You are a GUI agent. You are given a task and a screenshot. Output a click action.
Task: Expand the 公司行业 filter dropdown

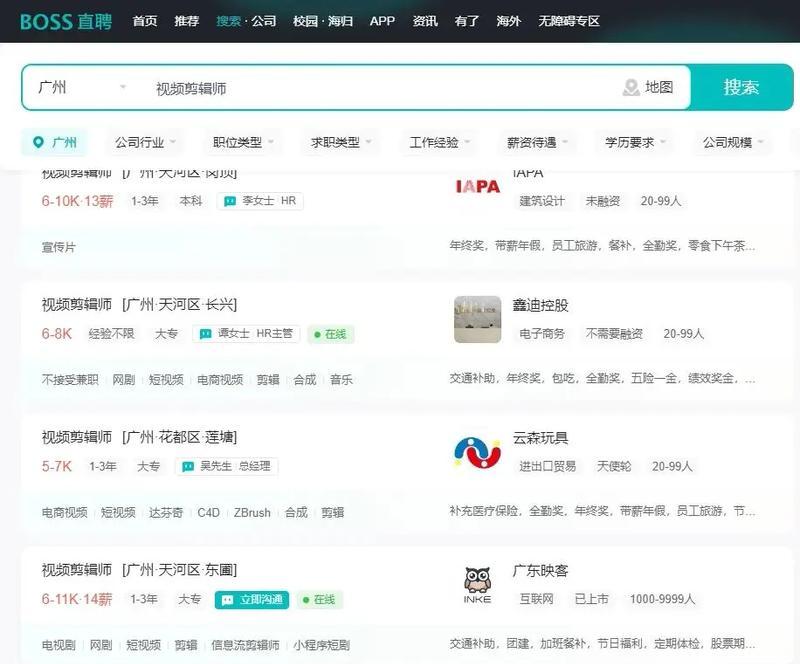(x=145, y=142)
